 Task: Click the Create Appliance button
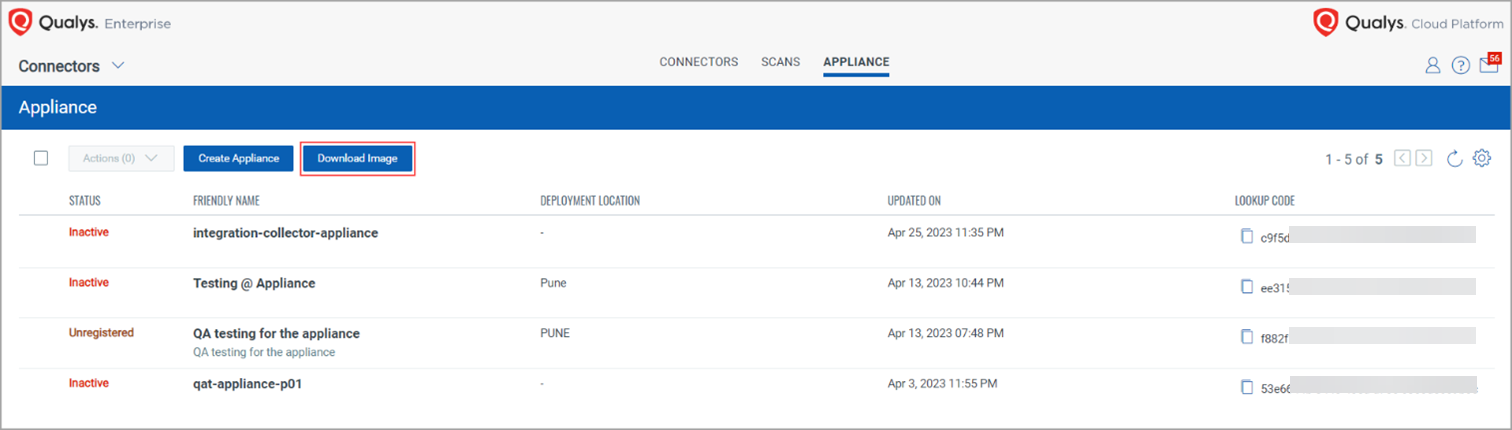coord(238,158)
